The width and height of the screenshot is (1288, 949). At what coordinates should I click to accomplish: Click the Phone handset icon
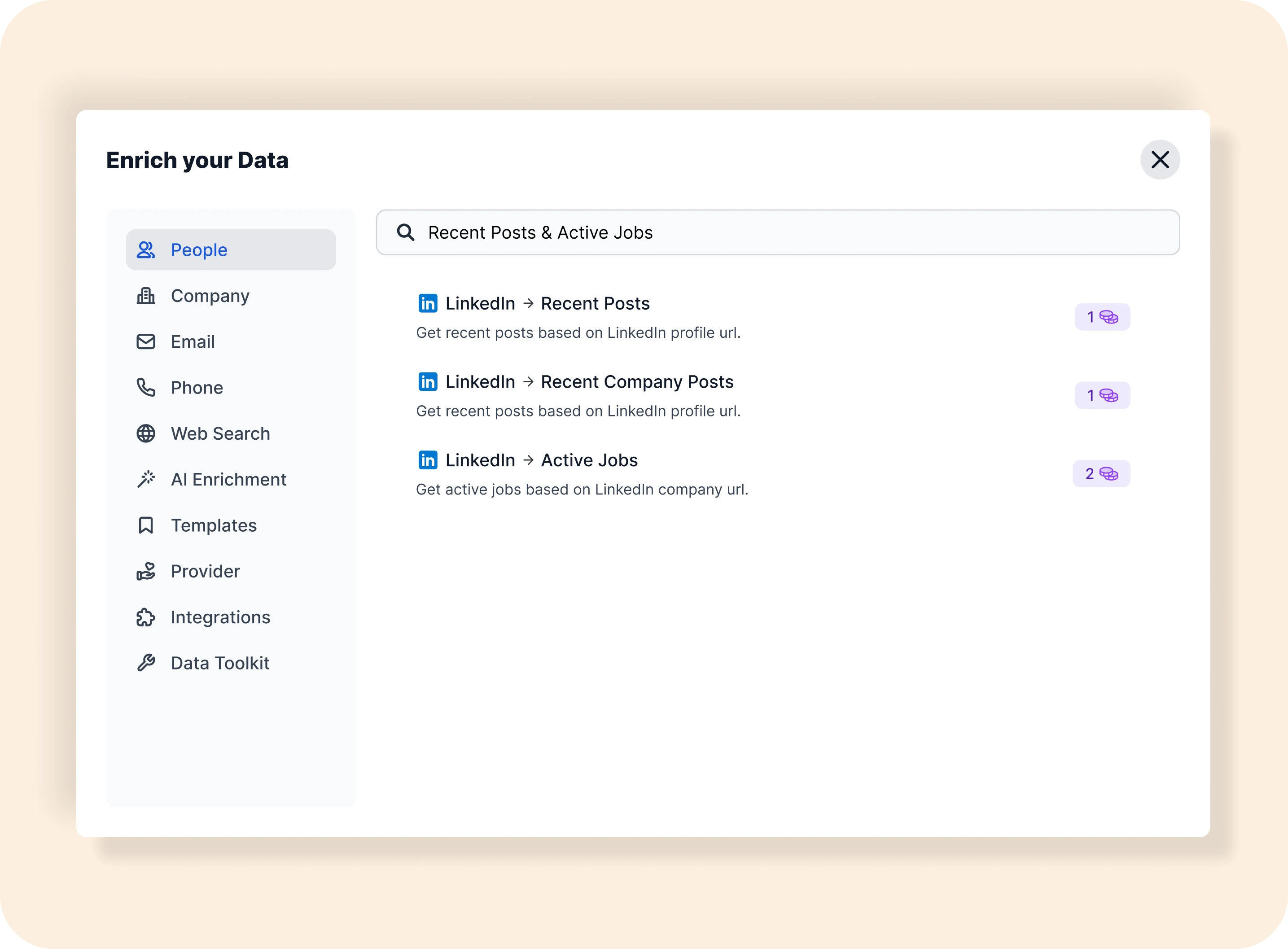pos(146,388)
